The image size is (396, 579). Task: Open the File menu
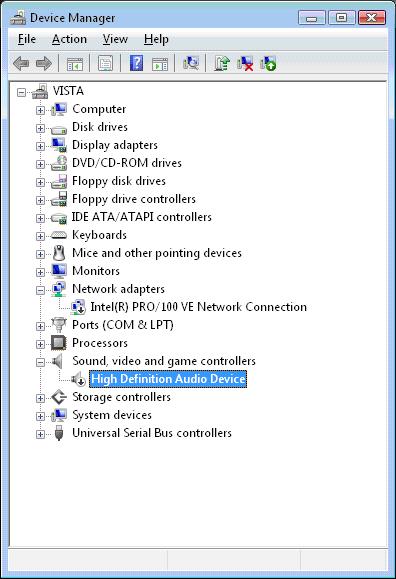click(x=27, y=39)
